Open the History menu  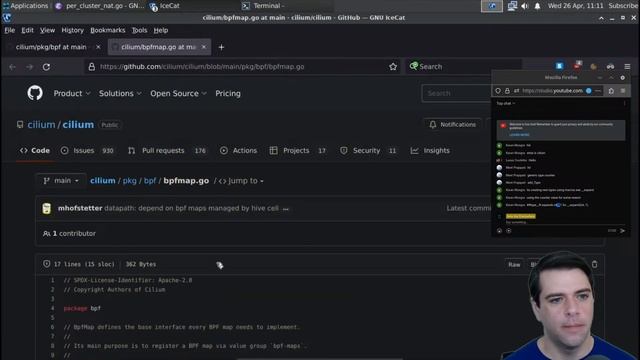point(72,30)
